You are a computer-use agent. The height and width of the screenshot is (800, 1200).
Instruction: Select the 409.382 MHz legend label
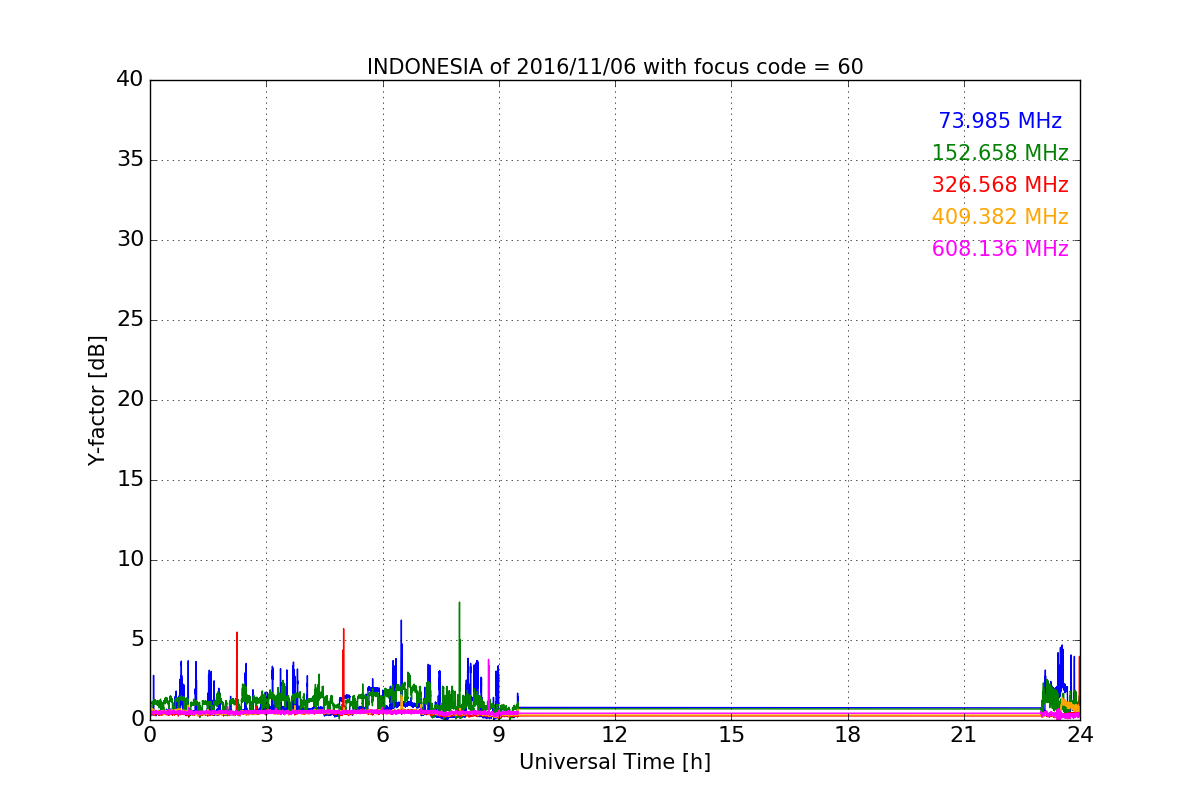click(1000, 217)
